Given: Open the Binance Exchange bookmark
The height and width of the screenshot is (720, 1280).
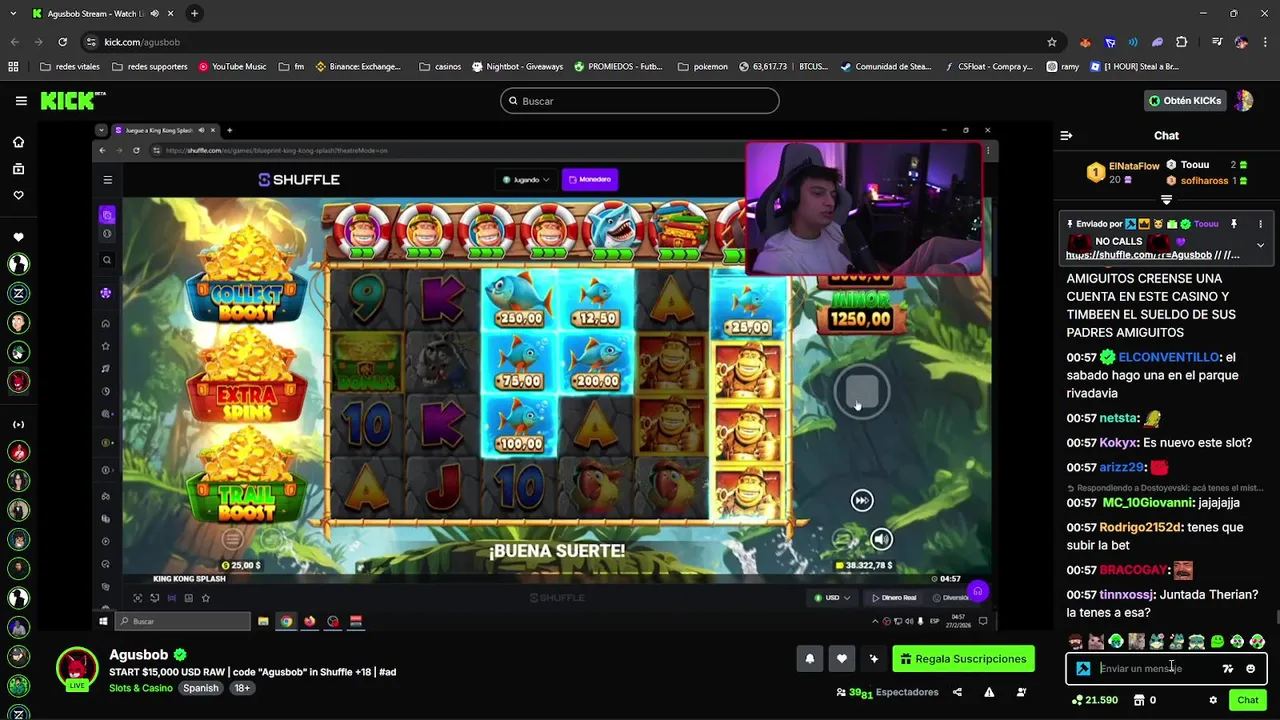Looking at the screenshot, I should [x=358, y=67].
